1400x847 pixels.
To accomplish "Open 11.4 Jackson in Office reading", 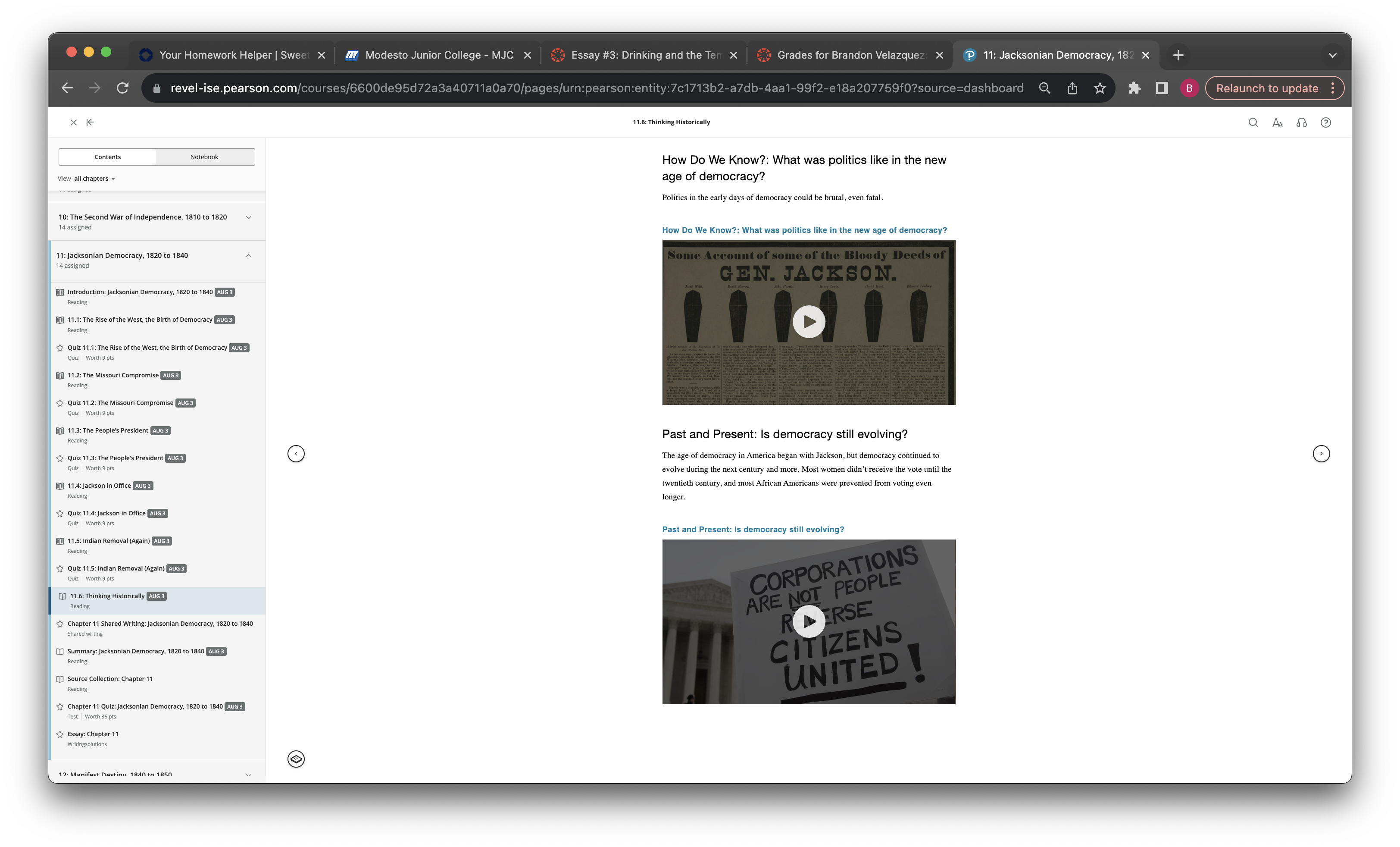I will 99,486.
